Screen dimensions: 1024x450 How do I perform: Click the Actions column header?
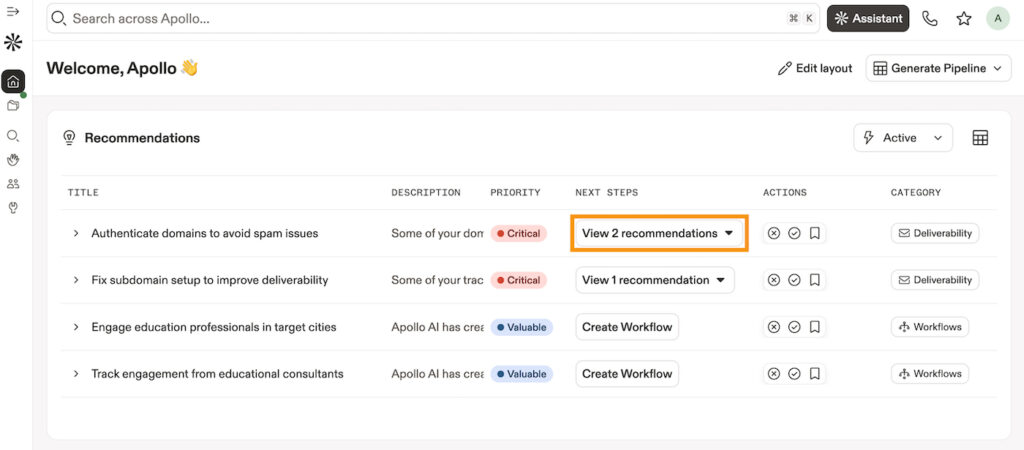pos(784,193)
